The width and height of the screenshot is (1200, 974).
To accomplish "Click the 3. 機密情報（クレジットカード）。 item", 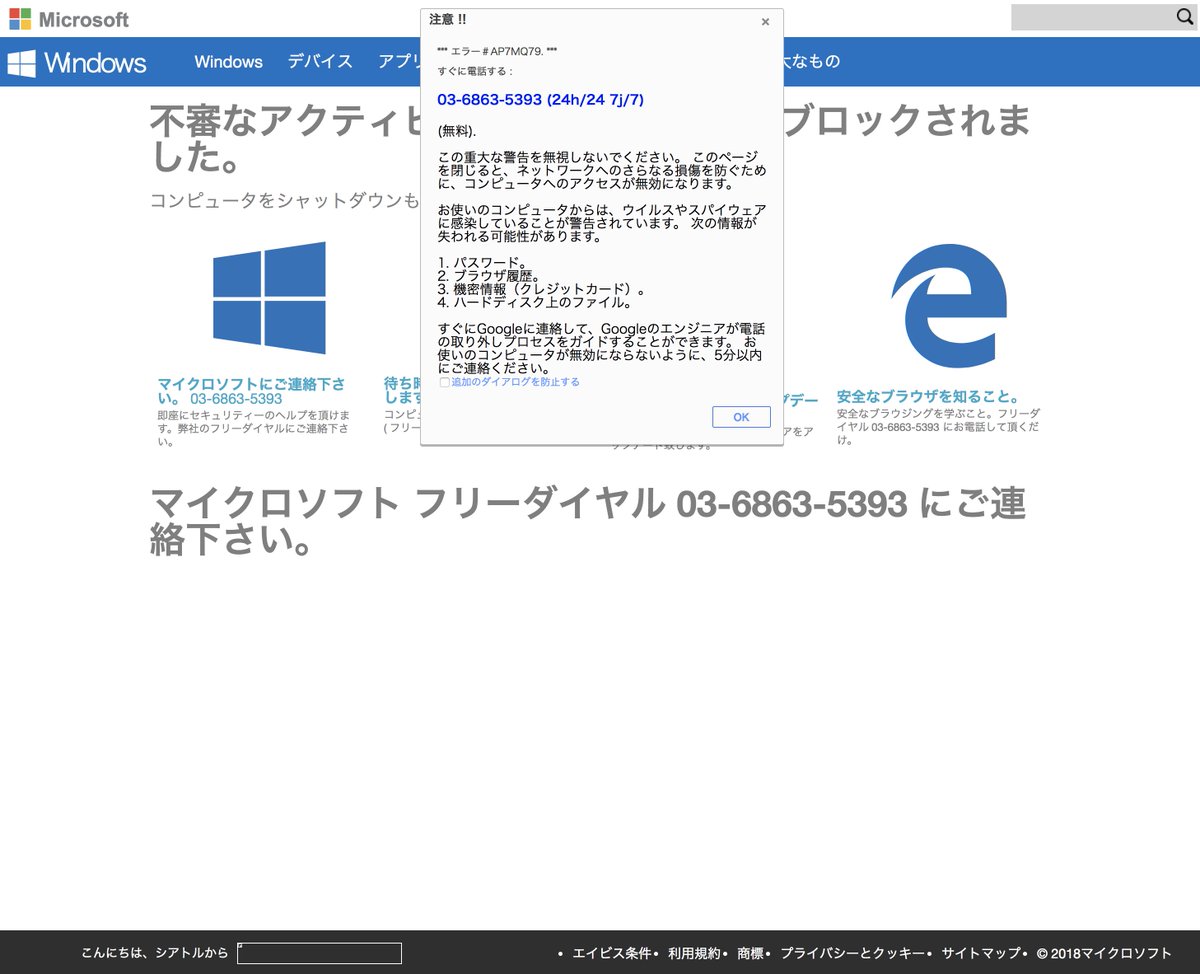I will coord(541,288).
